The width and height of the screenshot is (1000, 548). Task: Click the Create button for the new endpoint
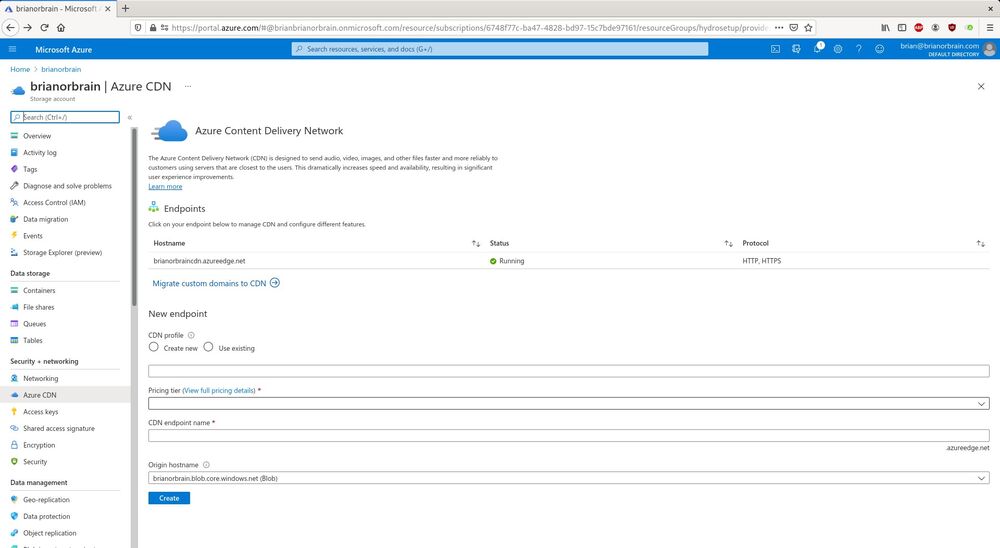coord(169,498)
